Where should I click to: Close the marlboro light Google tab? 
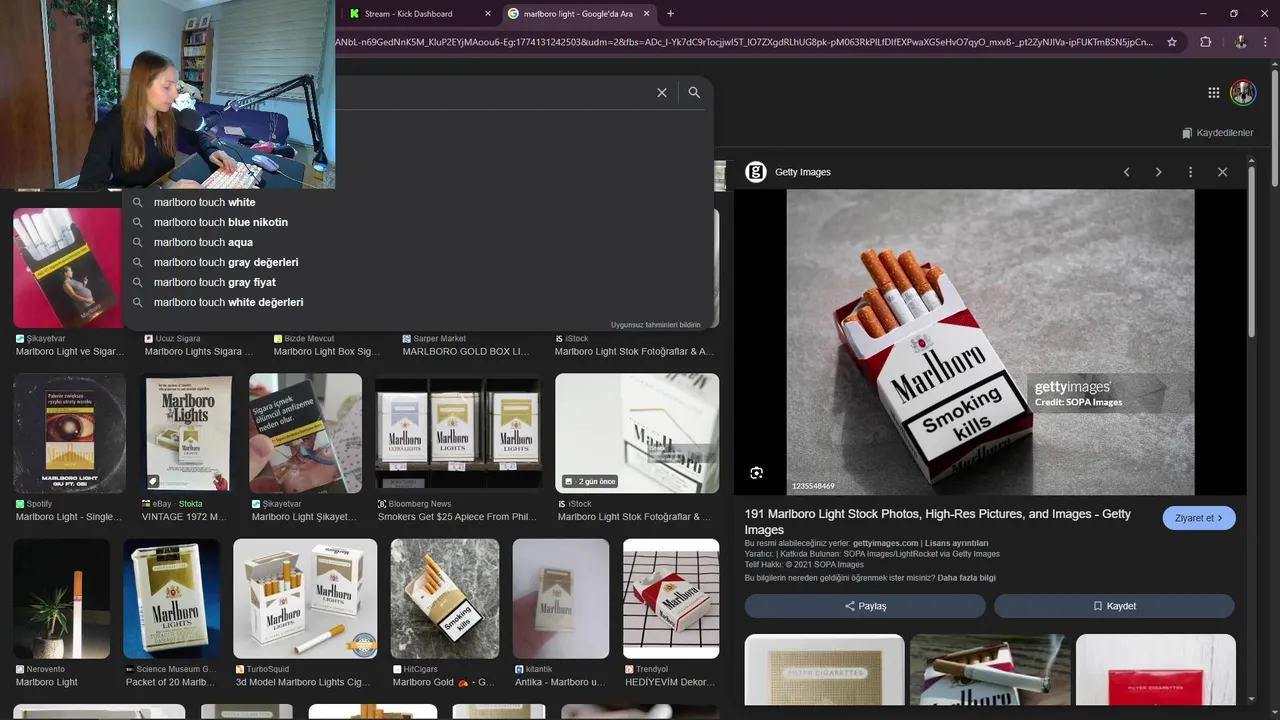[646, 14]
